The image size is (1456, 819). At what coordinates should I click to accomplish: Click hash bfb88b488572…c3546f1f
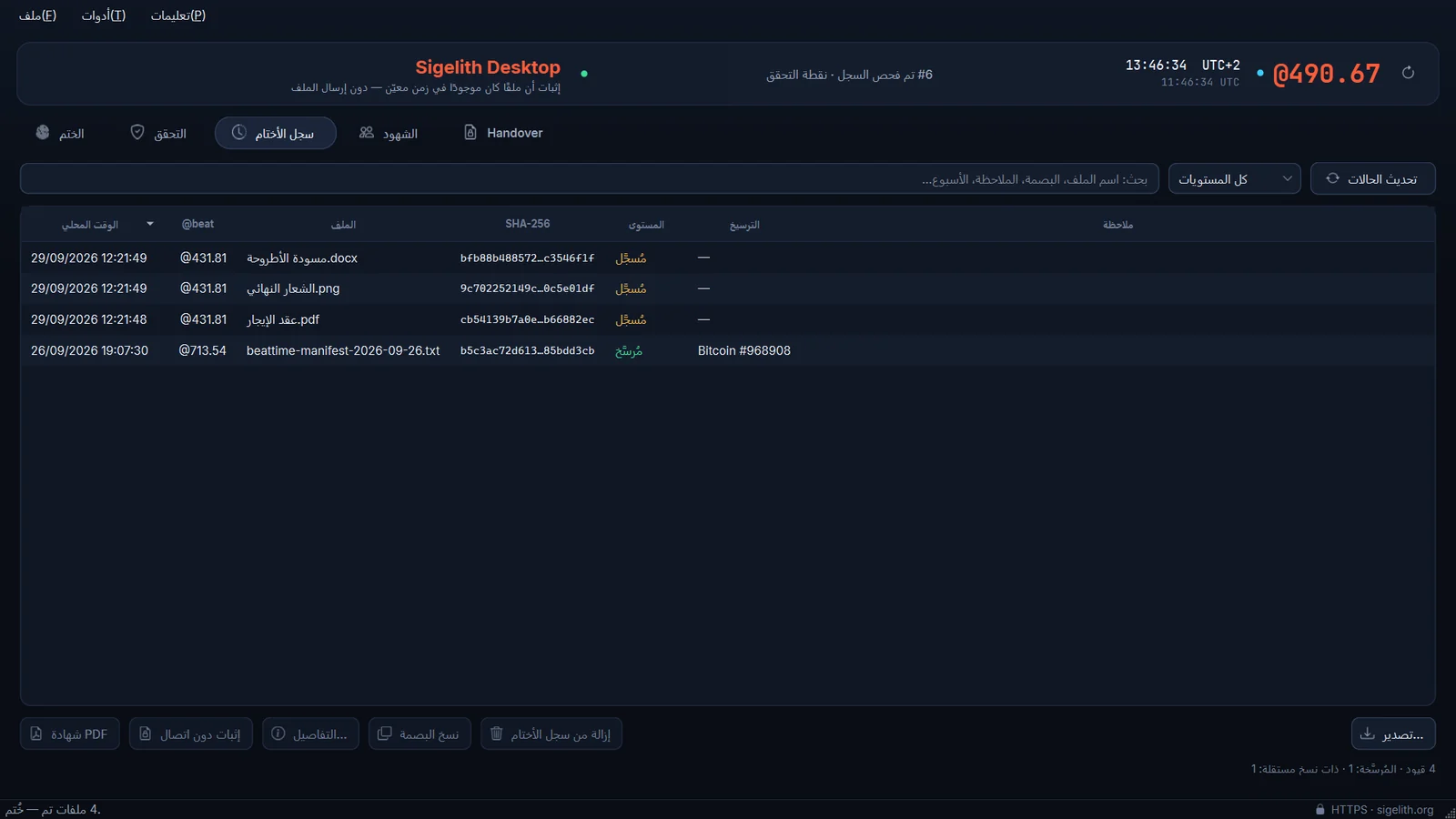pyautogui.click(x=527, y=258)
